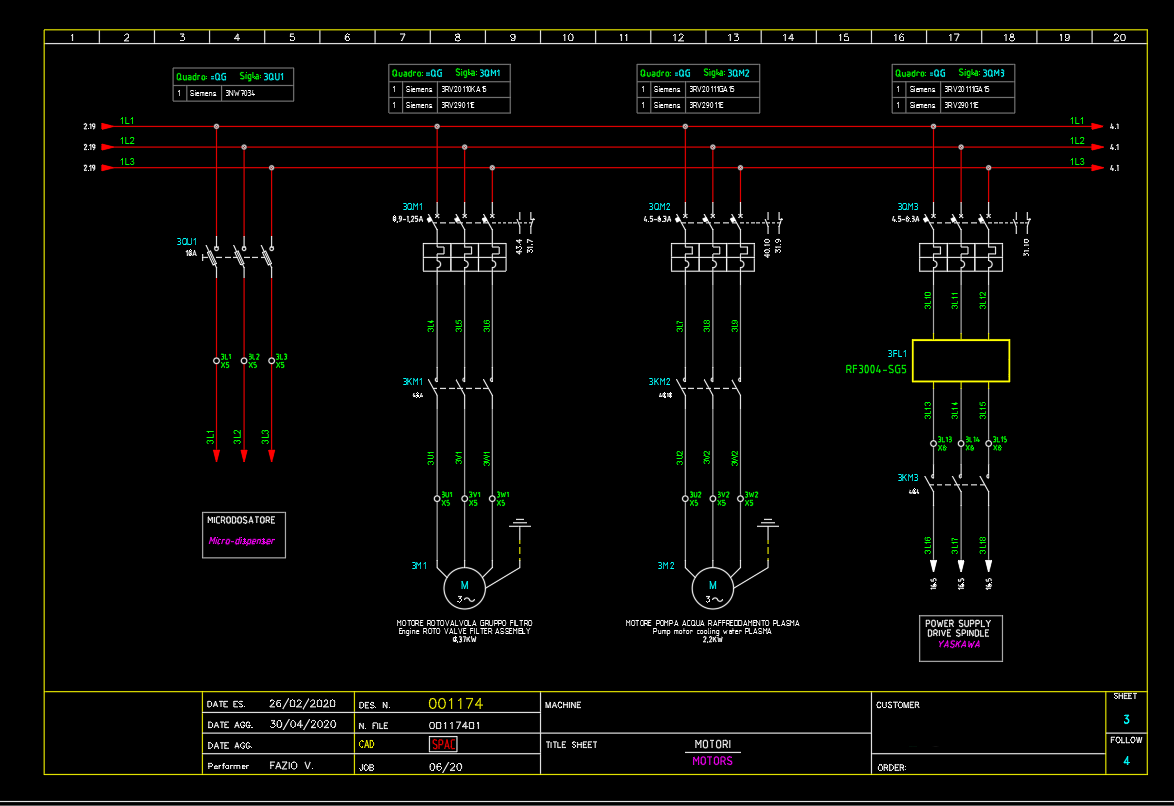Select the yellow CAD label
This screenshot has width=1174, height=806.
click(366, 744)
